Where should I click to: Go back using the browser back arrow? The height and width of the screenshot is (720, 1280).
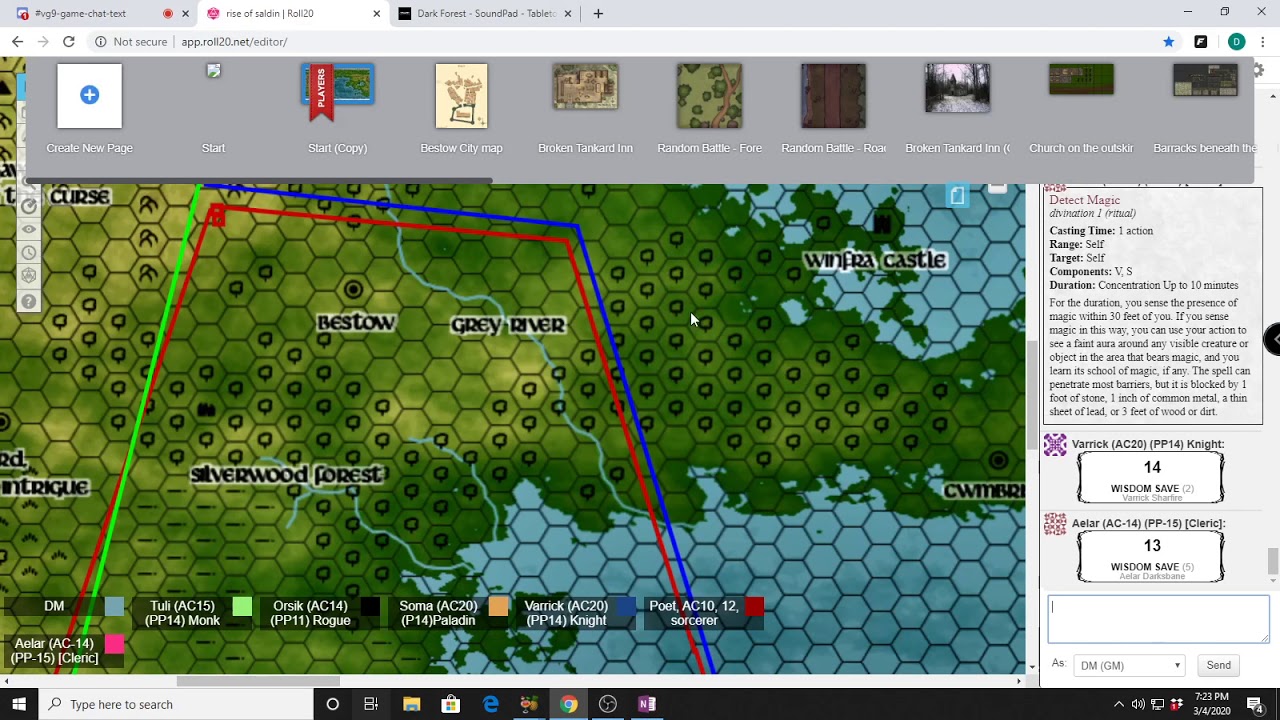(17, 41)
